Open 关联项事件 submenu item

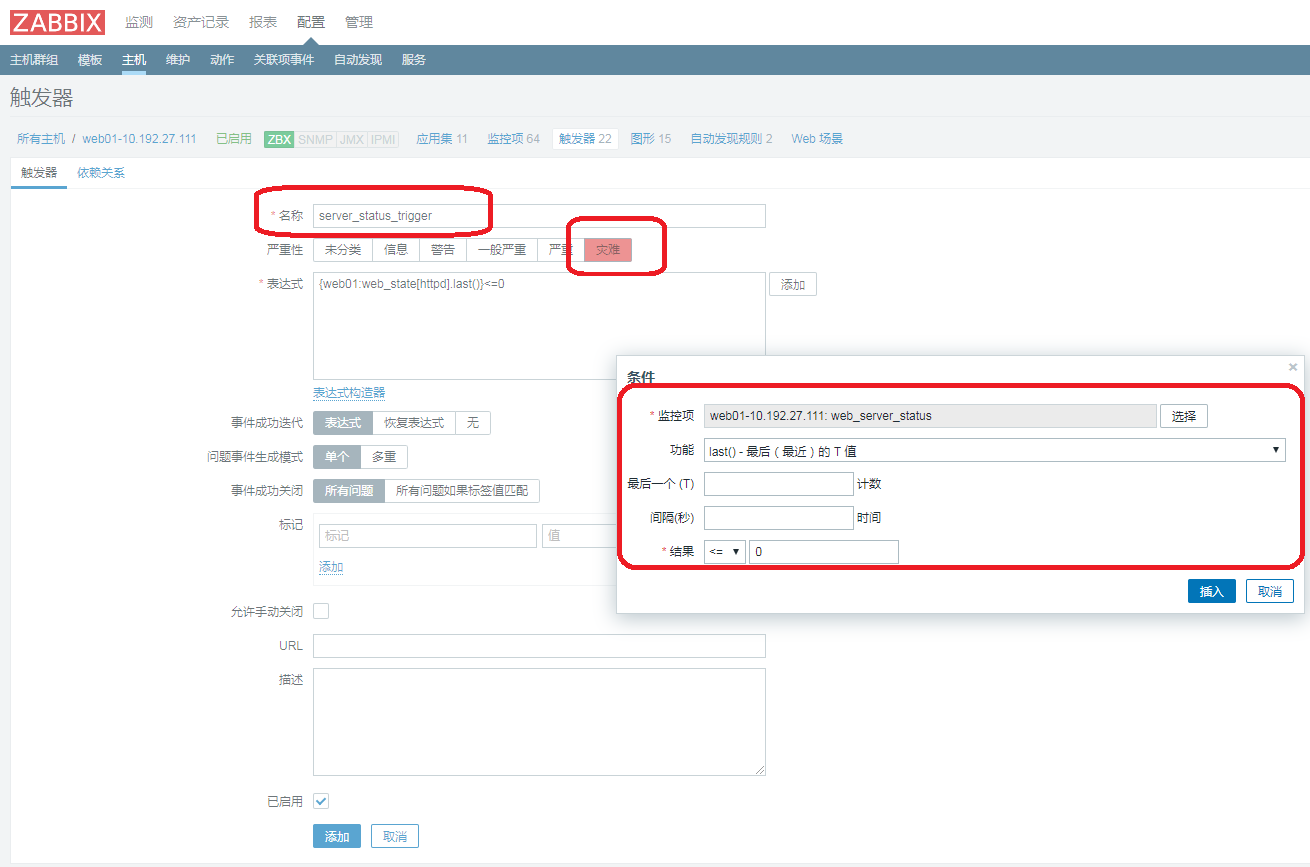[284, 60]
